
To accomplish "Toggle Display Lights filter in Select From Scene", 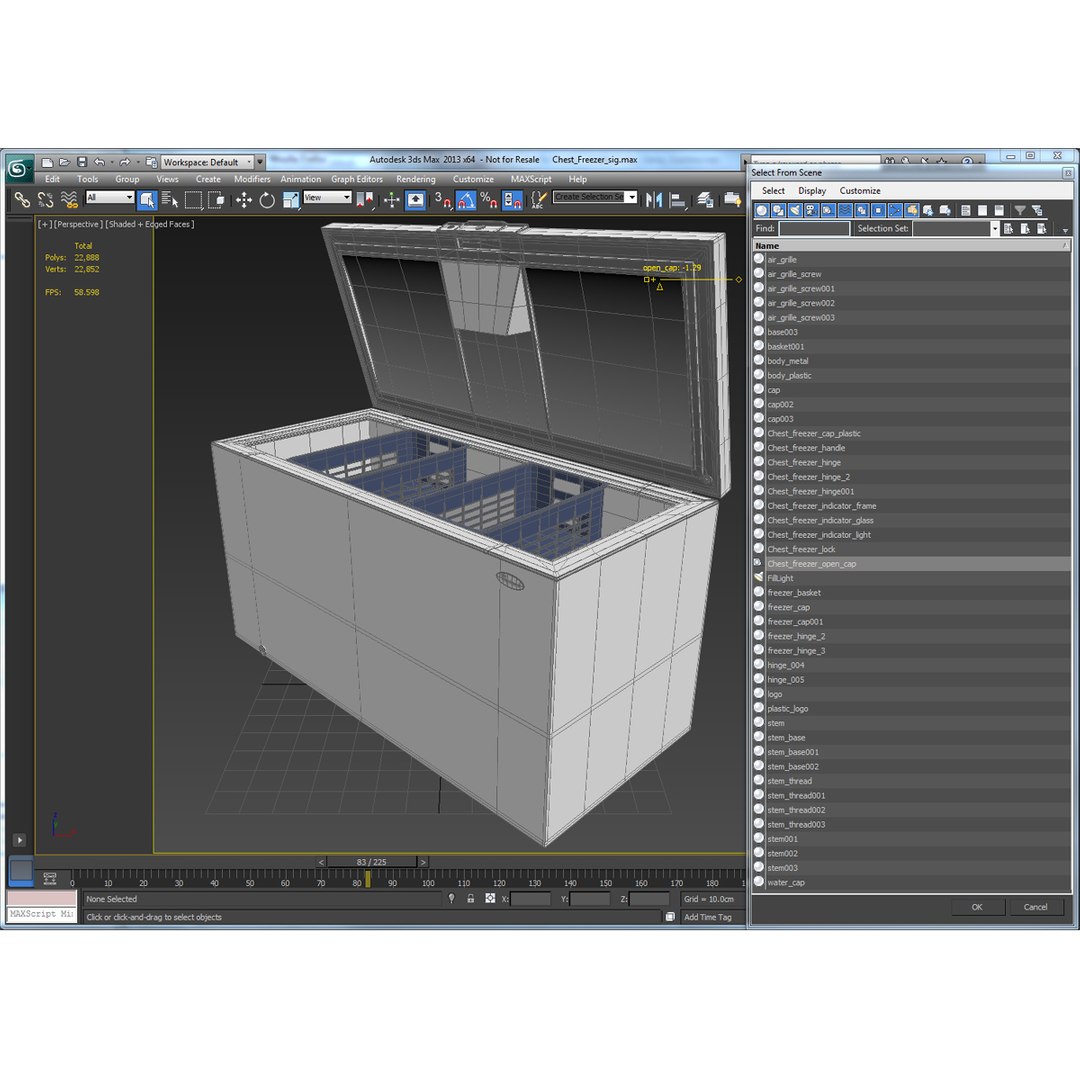I will pyautogui.click(x=795, y=210).
